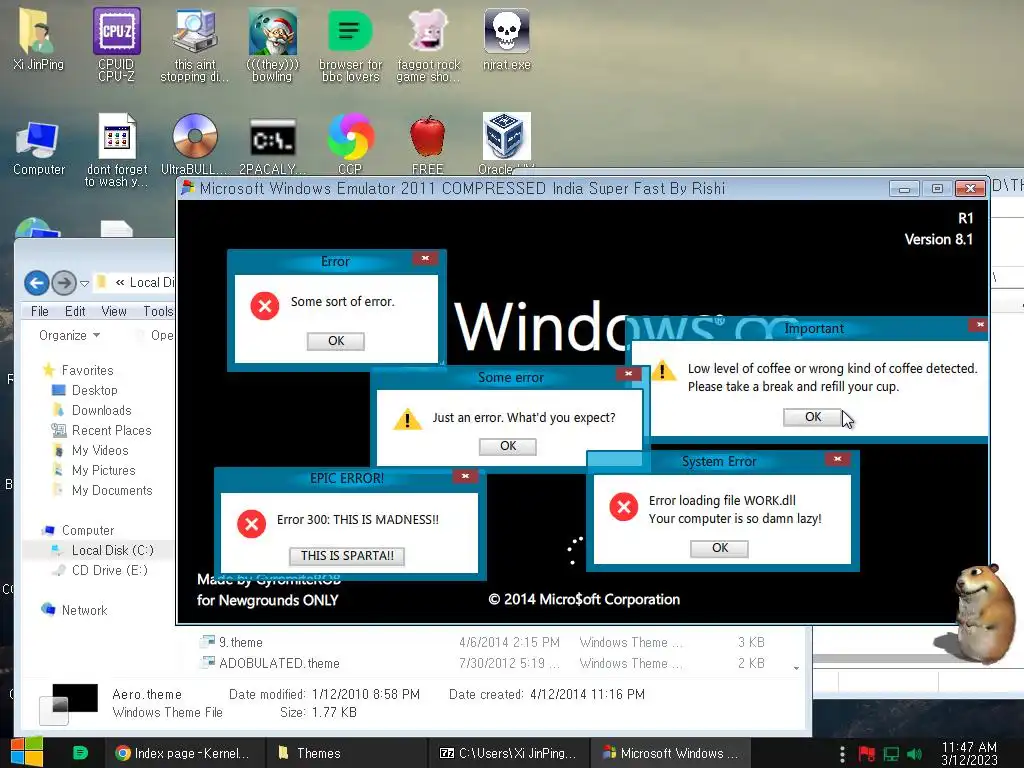The width and height of the screenshot is (1024, 768).
Task: Close the 'System Error' dialog
Action: 837,459
